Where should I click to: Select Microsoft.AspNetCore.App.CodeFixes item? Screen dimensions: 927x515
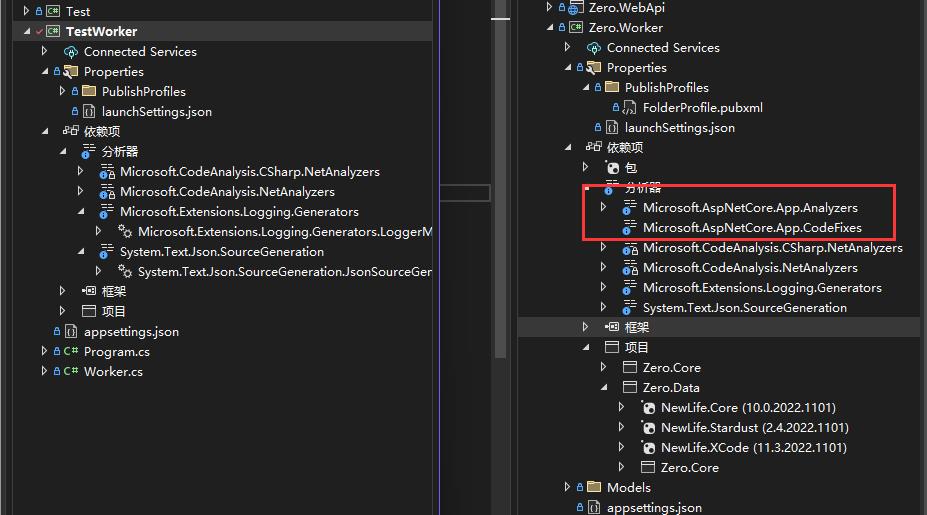pos(752,228)
